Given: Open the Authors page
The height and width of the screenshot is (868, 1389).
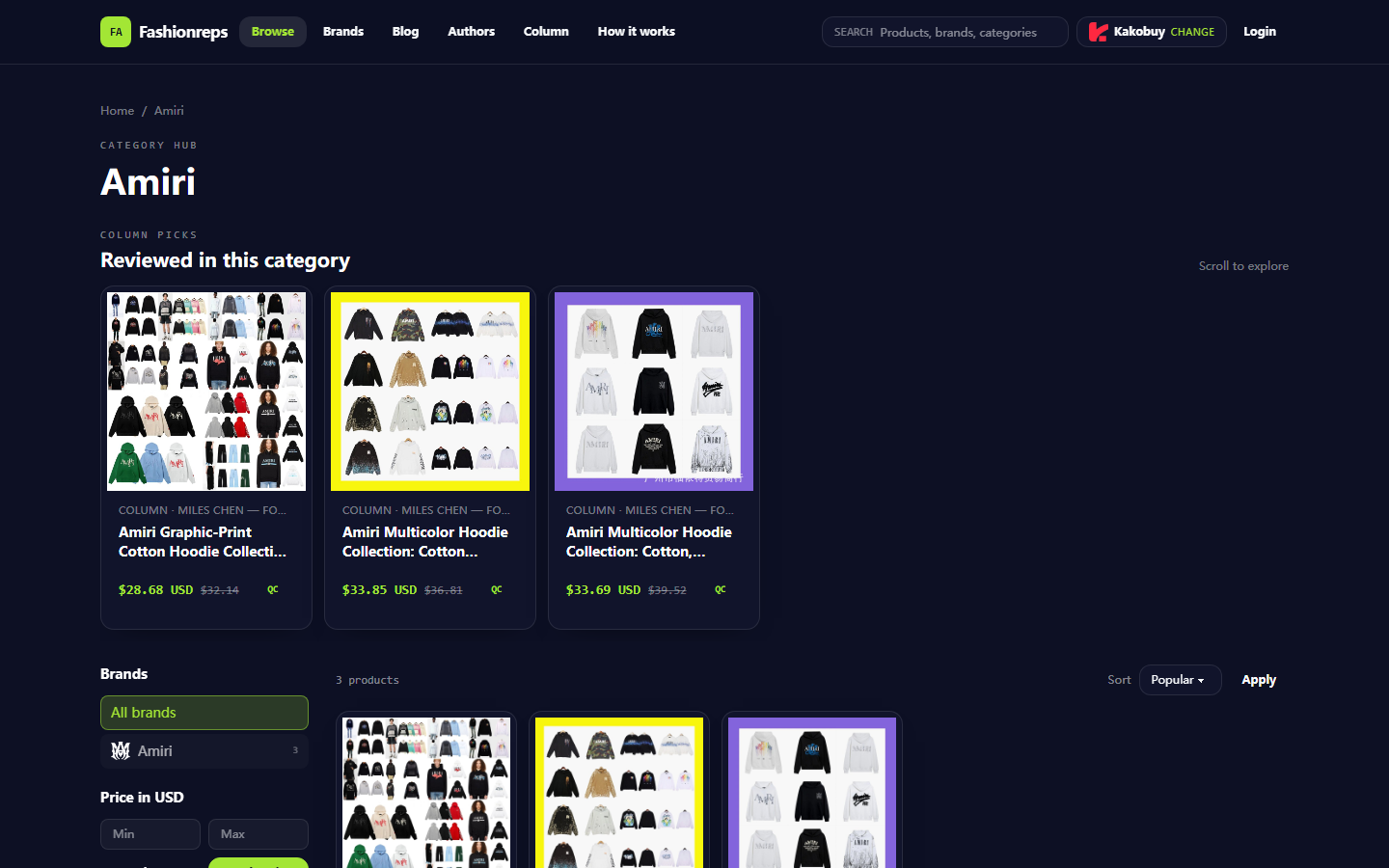Looking at the screenshot, I should [x=471, y=32].
